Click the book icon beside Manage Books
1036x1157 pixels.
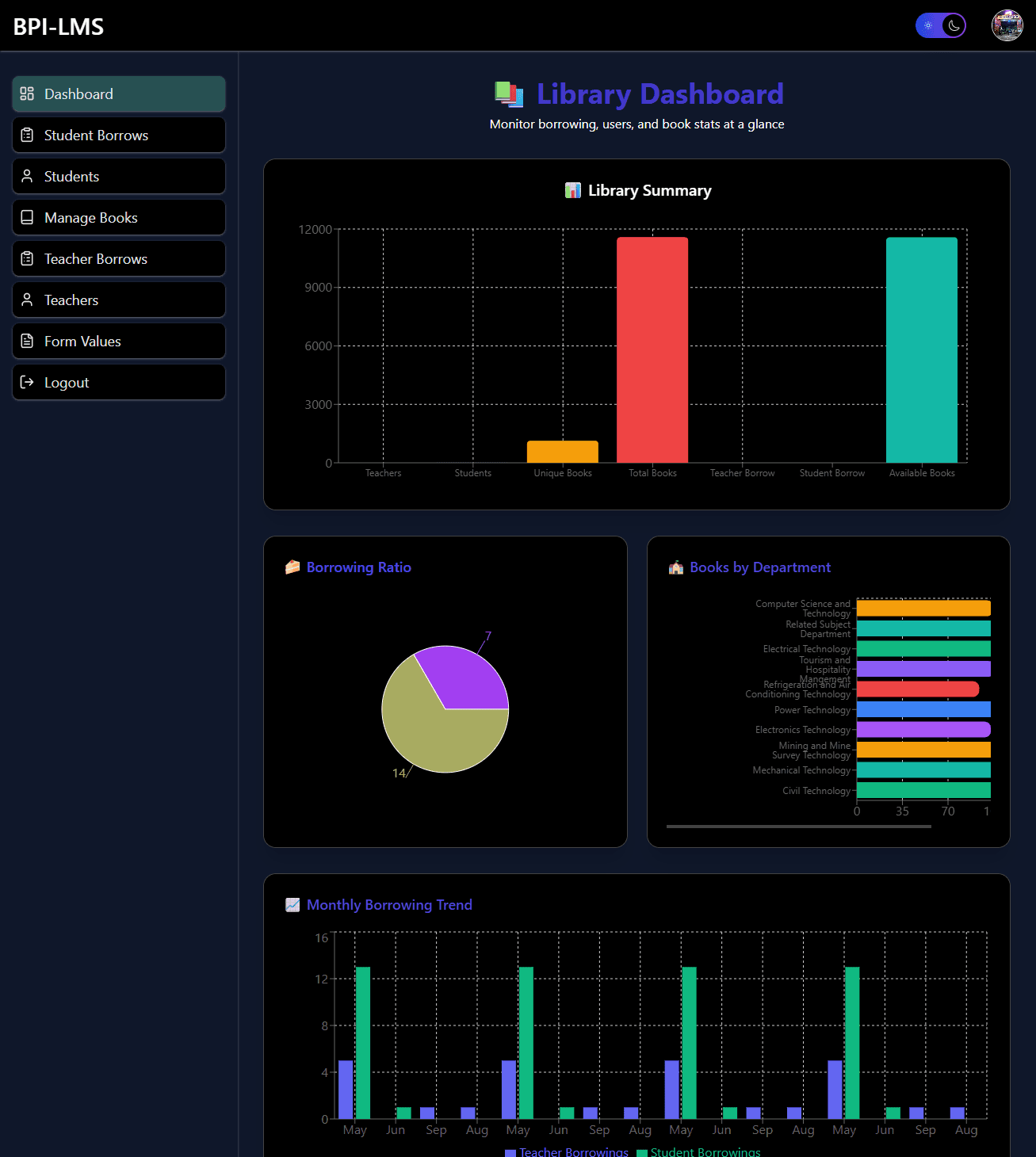click(27, 217)
